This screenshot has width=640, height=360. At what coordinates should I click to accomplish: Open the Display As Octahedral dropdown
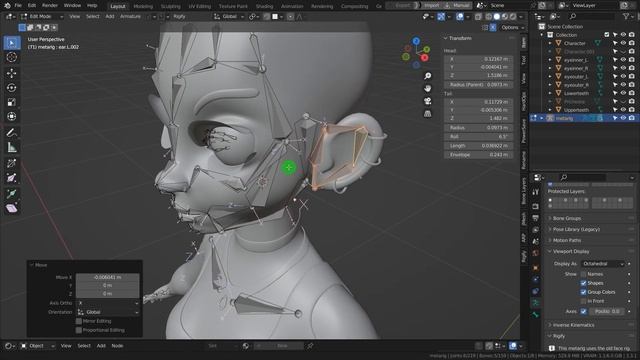click(602, 264)
